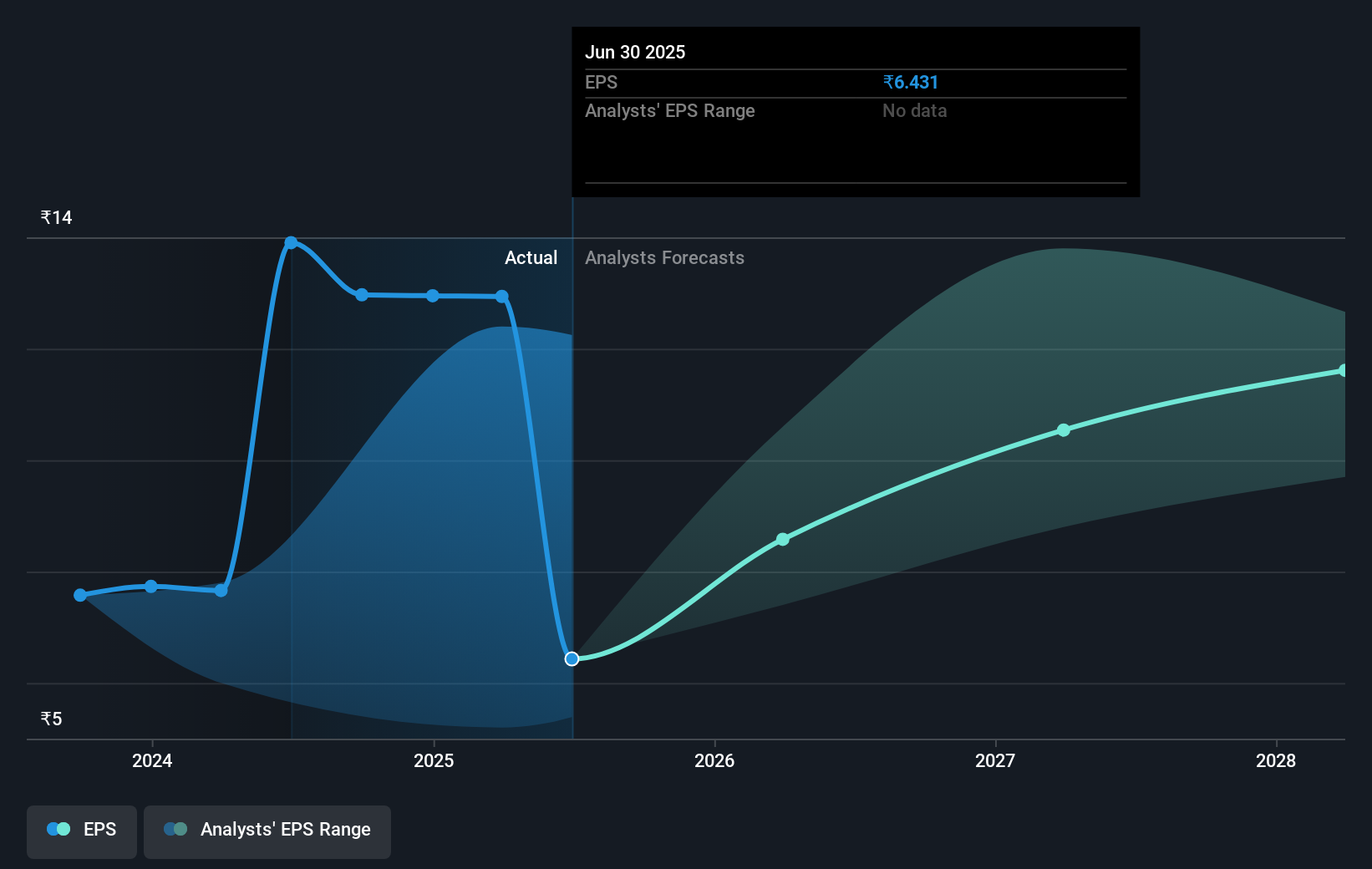
Task: Toggle visibility of the actual EPS shaded area
Action: 81,831
